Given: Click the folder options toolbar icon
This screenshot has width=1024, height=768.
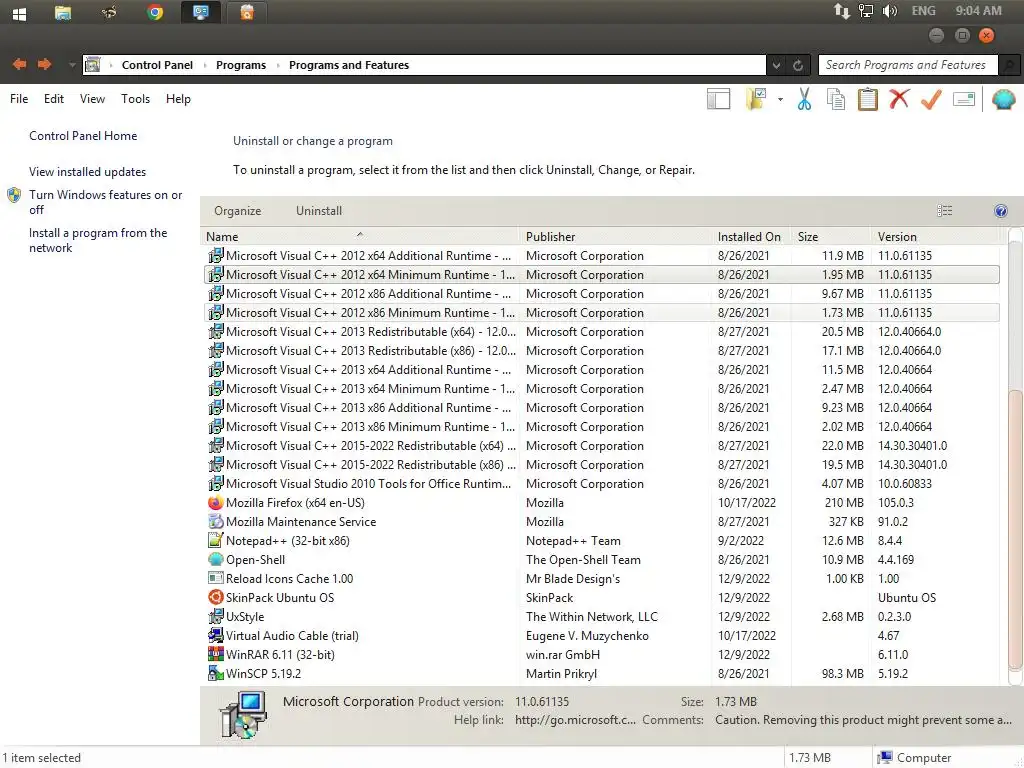Looking at the screenshot, I should [x=756, y=99].
